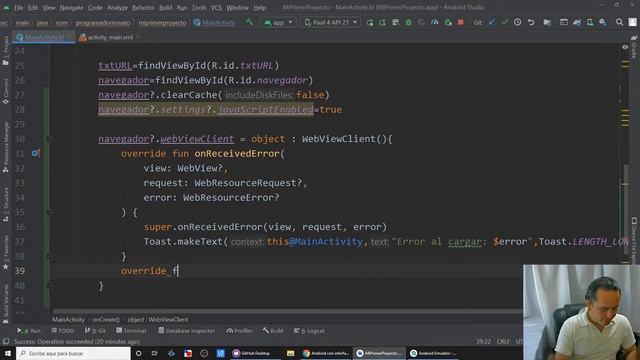
Task: Click fold end marker at line 38
Action: (x=49, y=256)
